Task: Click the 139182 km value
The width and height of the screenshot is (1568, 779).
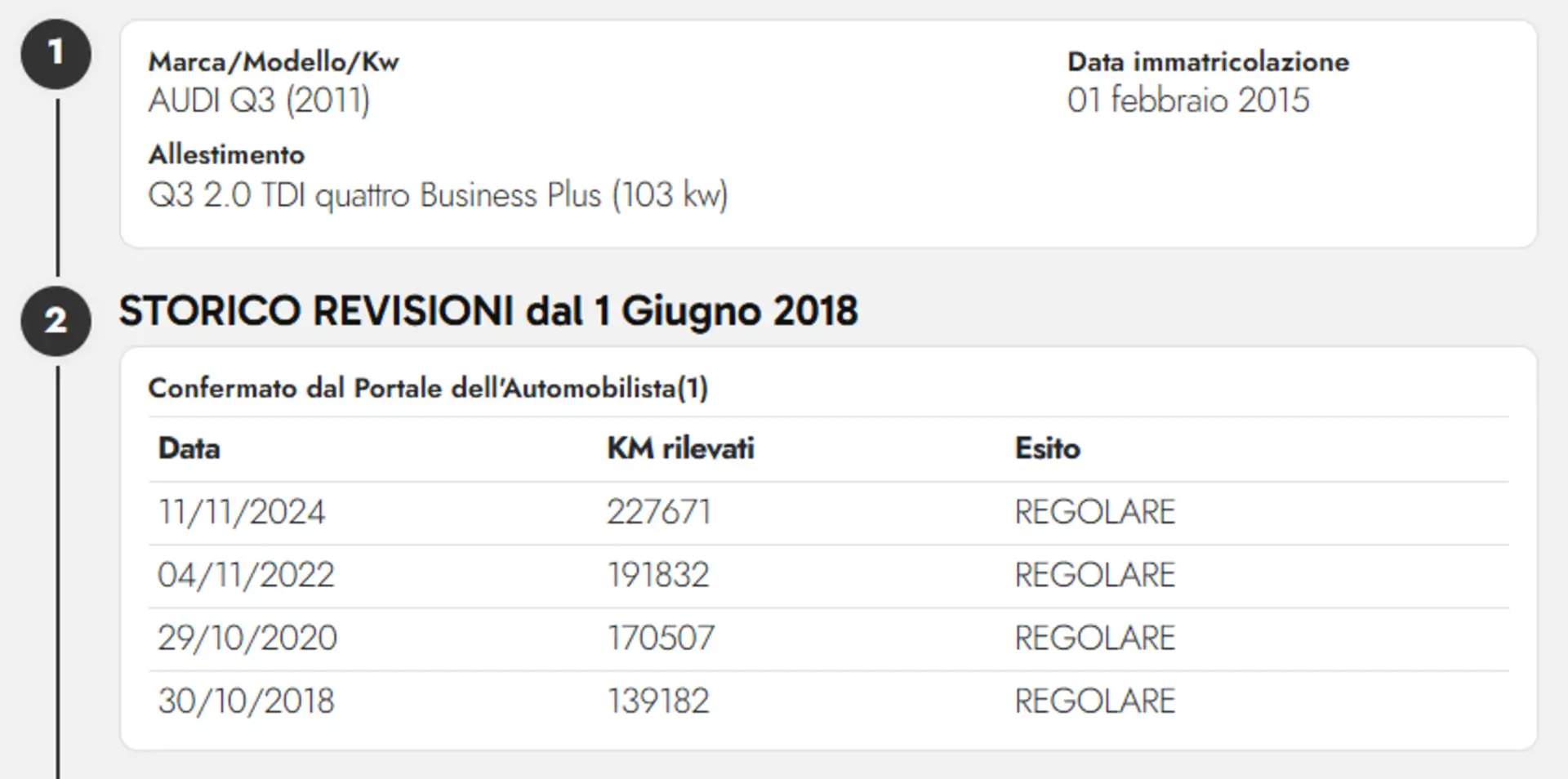Action: click(x=657, y=701)
